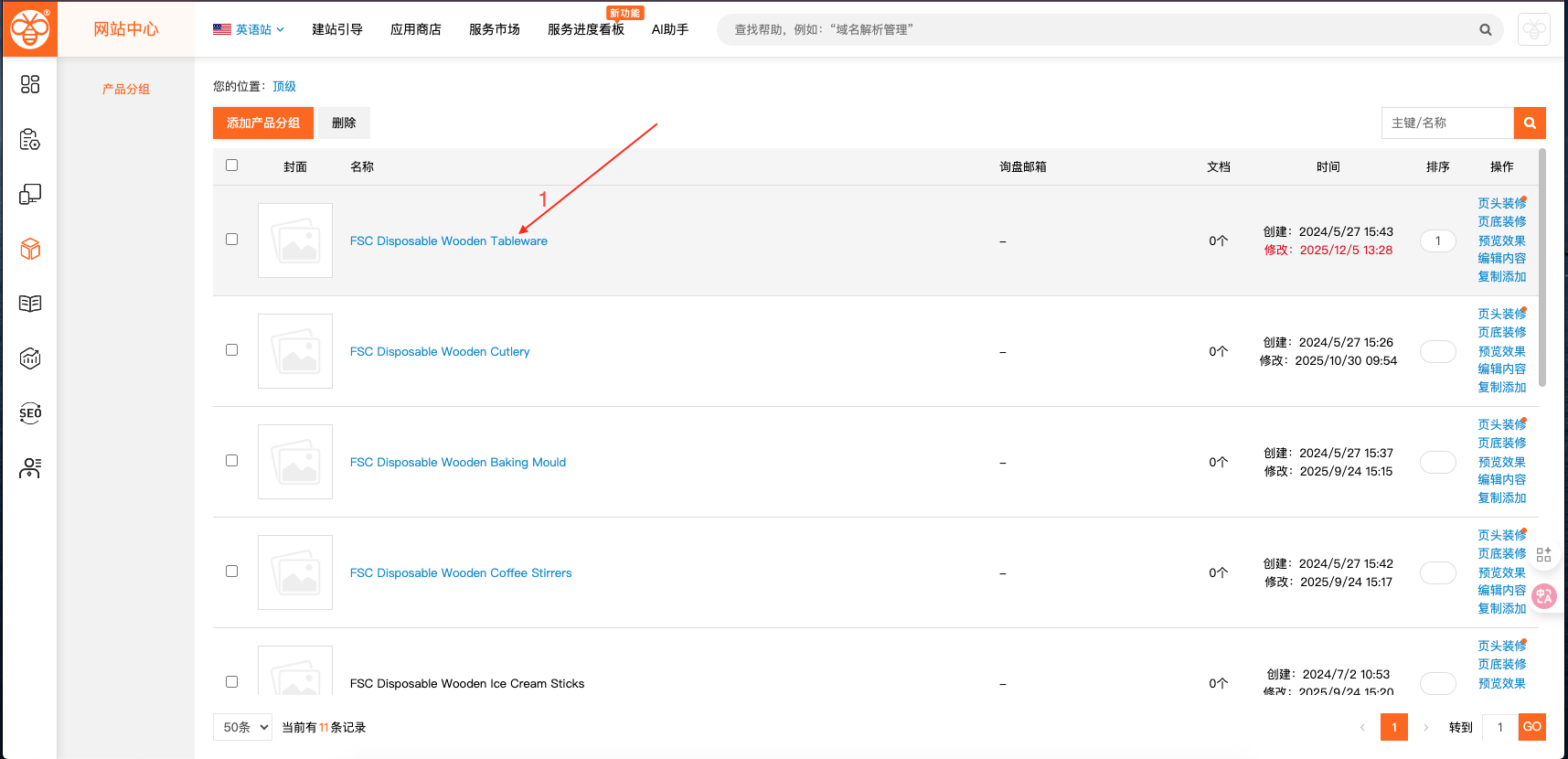The image size is (1568, 759).
Task: Click the sort order field for Wooden Cutlery
Action: click(1437, 351)
